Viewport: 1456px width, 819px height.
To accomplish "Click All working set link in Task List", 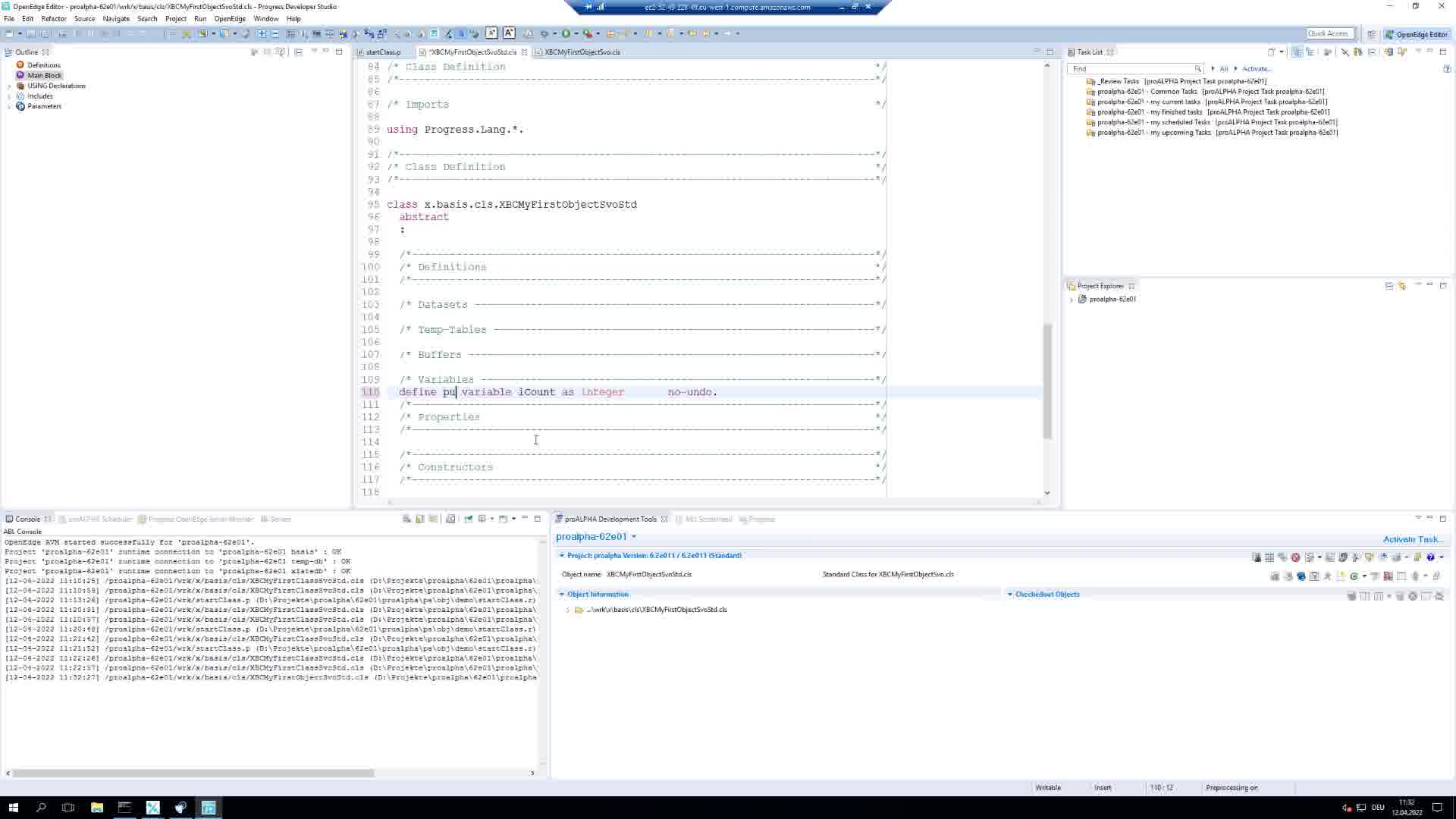I will [x=1223, y=69].
